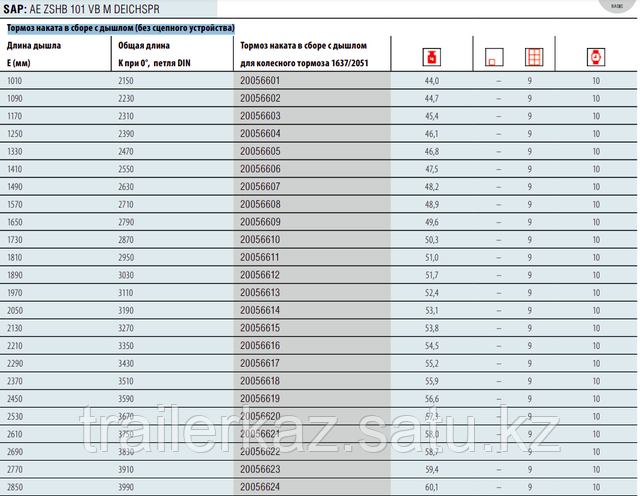
Task: Select part number 20056608
Action: pos(260,205)
